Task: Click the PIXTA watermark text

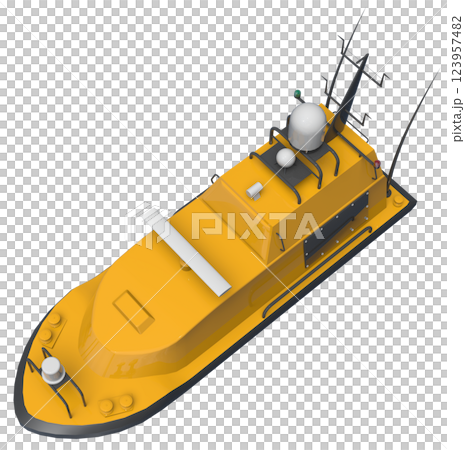Action: pyautogui.click(x=258, y=226)
